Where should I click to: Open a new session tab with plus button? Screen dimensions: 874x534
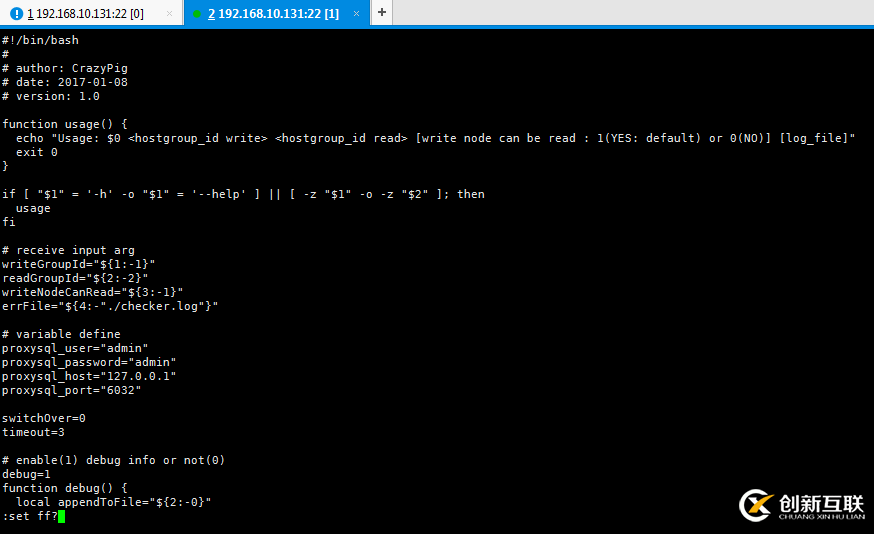click(382, 12)
